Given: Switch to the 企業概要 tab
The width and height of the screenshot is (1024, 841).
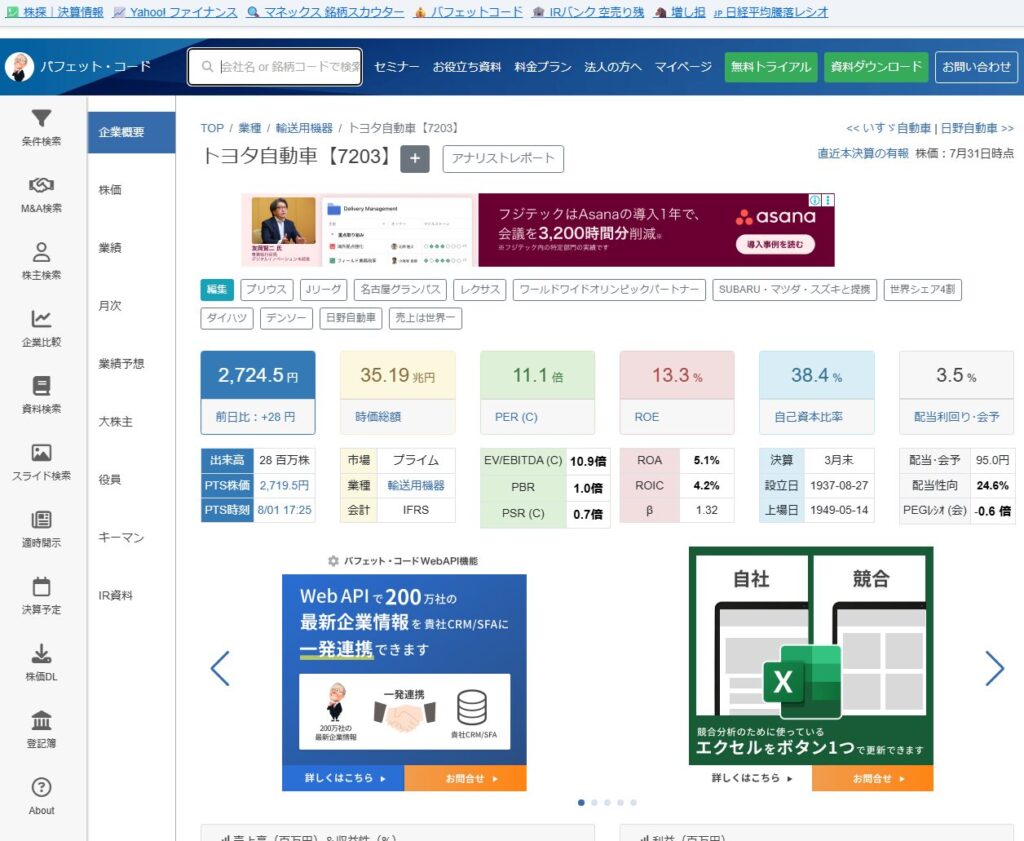Looking at the screenshot, I should coord(131,133).
